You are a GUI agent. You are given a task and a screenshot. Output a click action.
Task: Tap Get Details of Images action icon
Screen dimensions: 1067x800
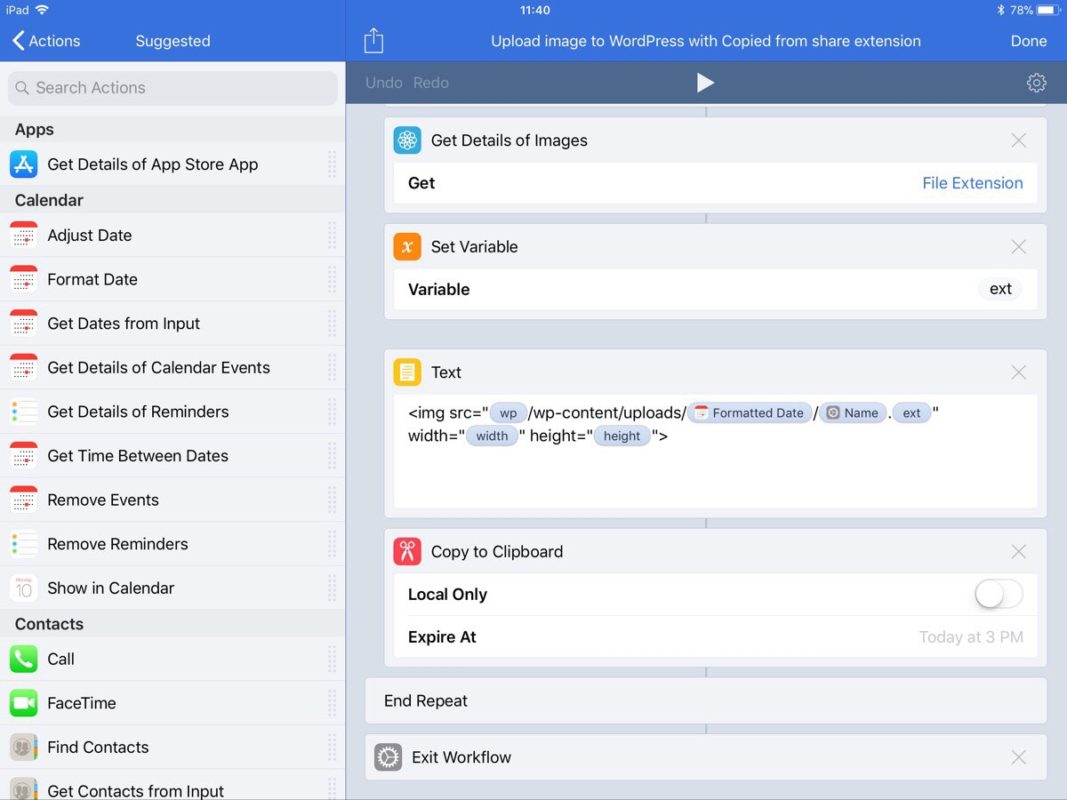407,140
